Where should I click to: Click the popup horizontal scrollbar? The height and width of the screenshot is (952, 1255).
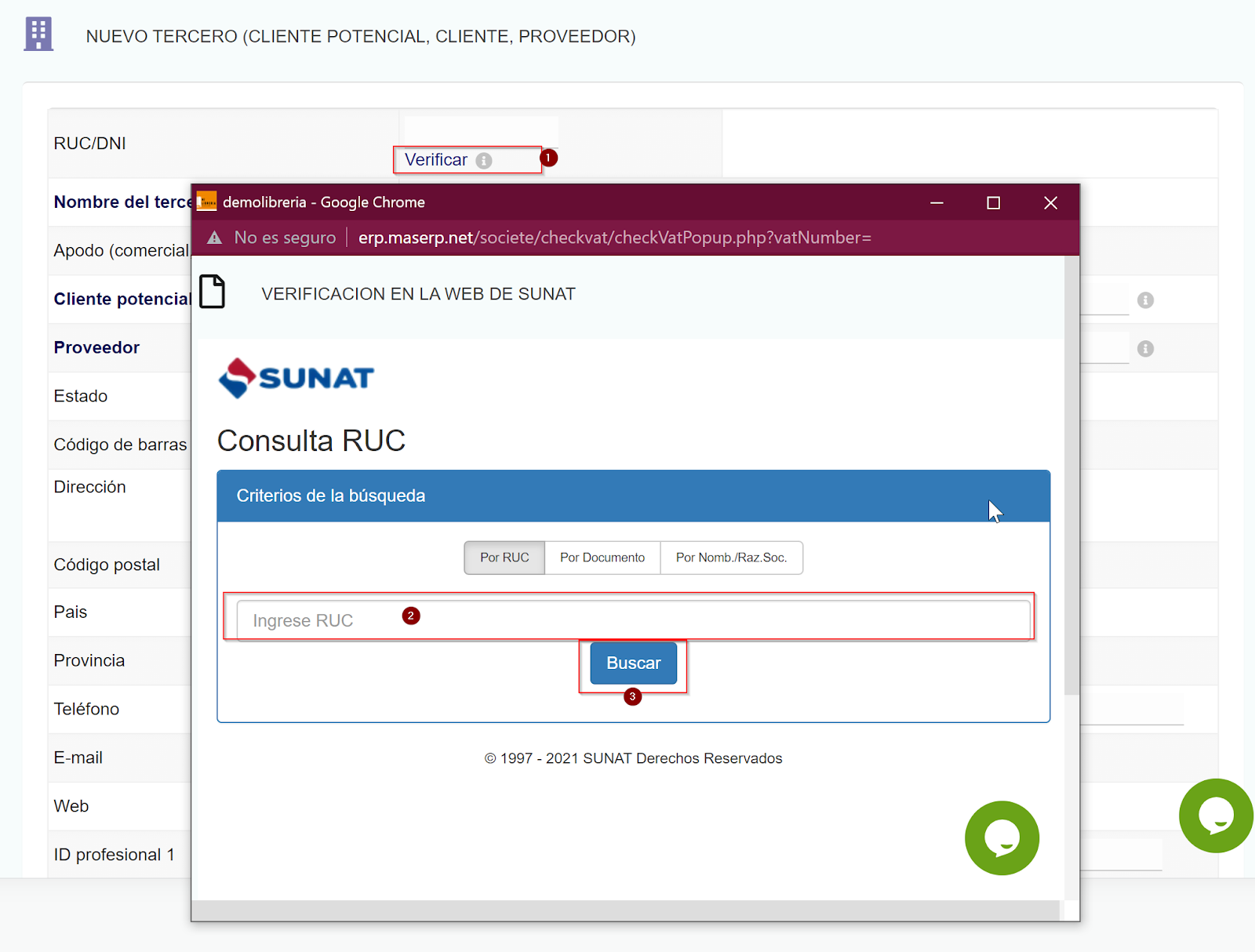click(x=625, y=910)
